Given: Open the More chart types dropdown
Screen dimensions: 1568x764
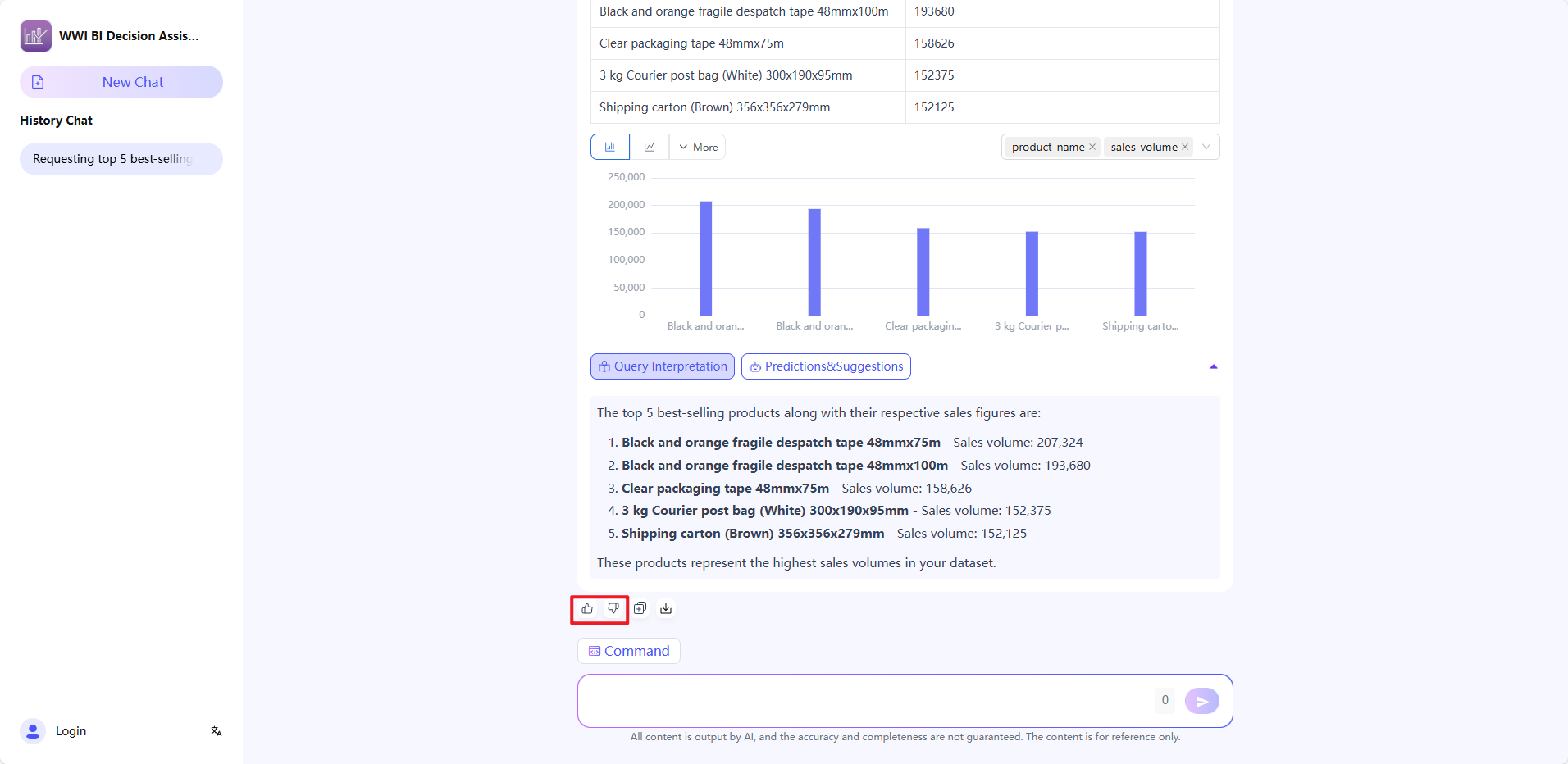Looking at the screenshot, I should point(698,147).
